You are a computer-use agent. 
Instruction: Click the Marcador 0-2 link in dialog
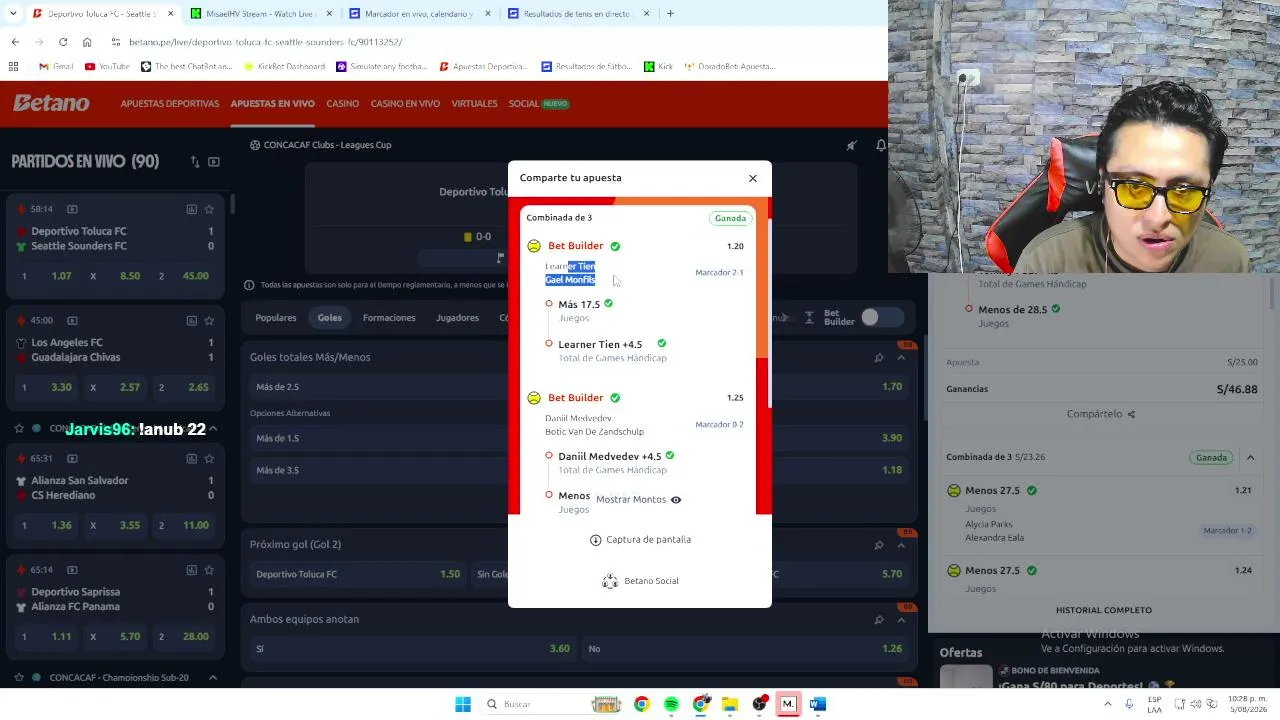[719, 425]
